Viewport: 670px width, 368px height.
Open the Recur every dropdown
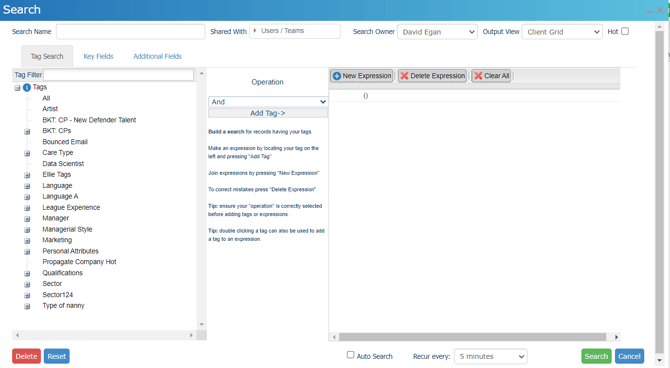[x=491, y=356]
